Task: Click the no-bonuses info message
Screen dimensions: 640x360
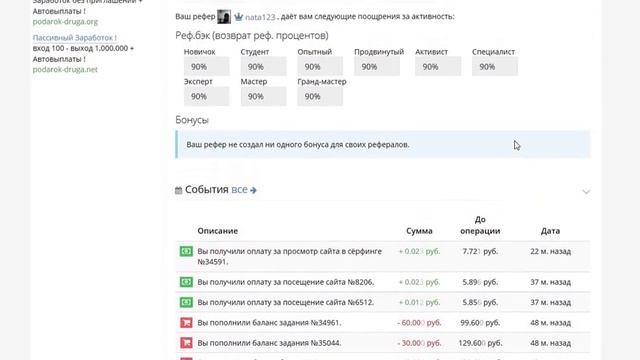Action: click(383, 144)
